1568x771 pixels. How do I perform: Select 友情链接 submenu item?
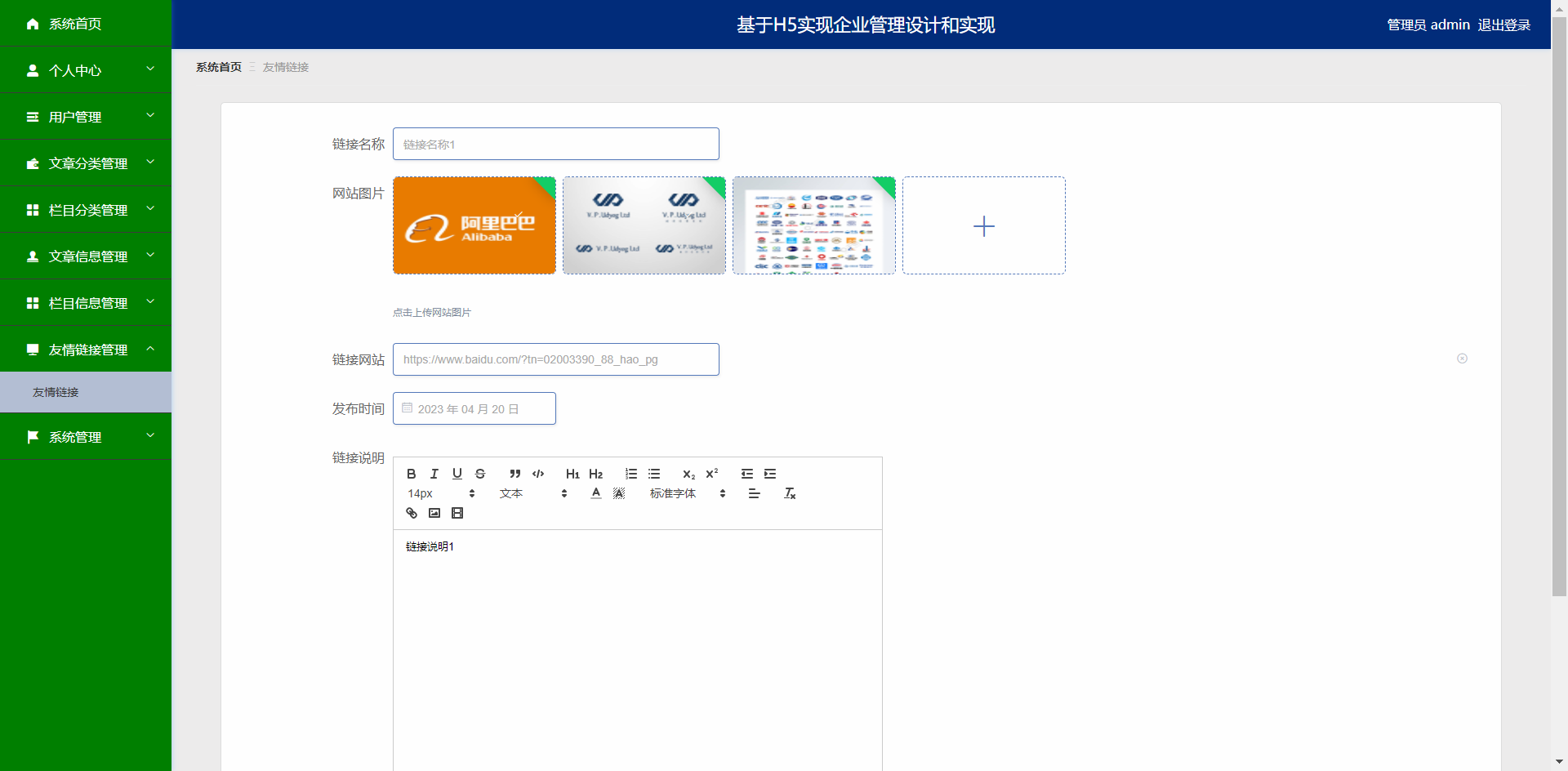[x=56, y=392]
